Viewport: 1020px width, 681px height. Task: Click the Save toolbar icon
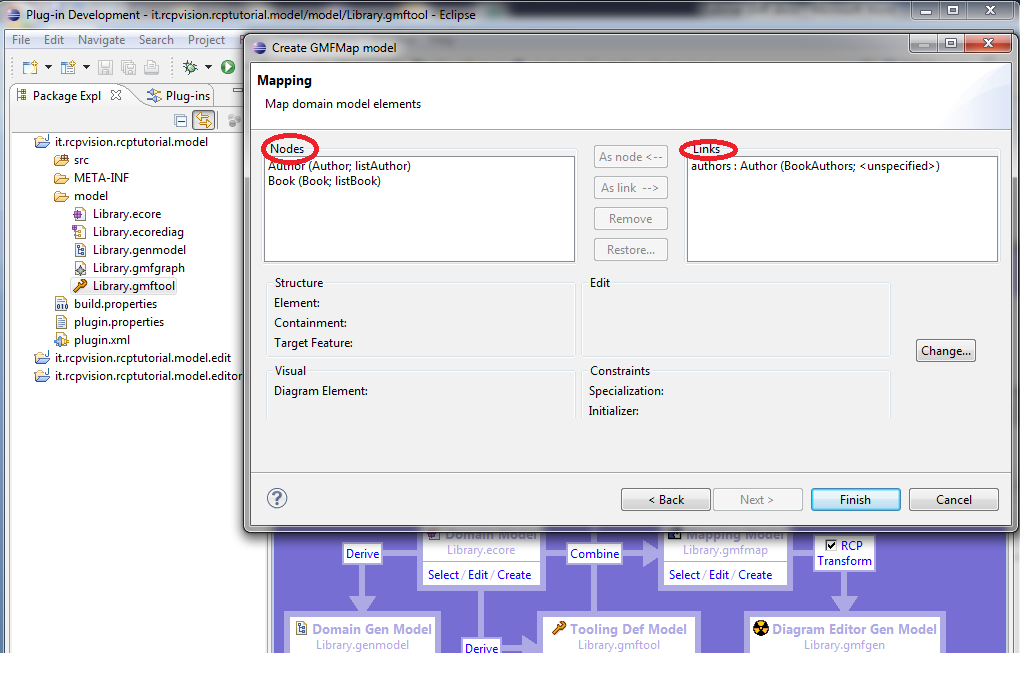pos(105,67)
